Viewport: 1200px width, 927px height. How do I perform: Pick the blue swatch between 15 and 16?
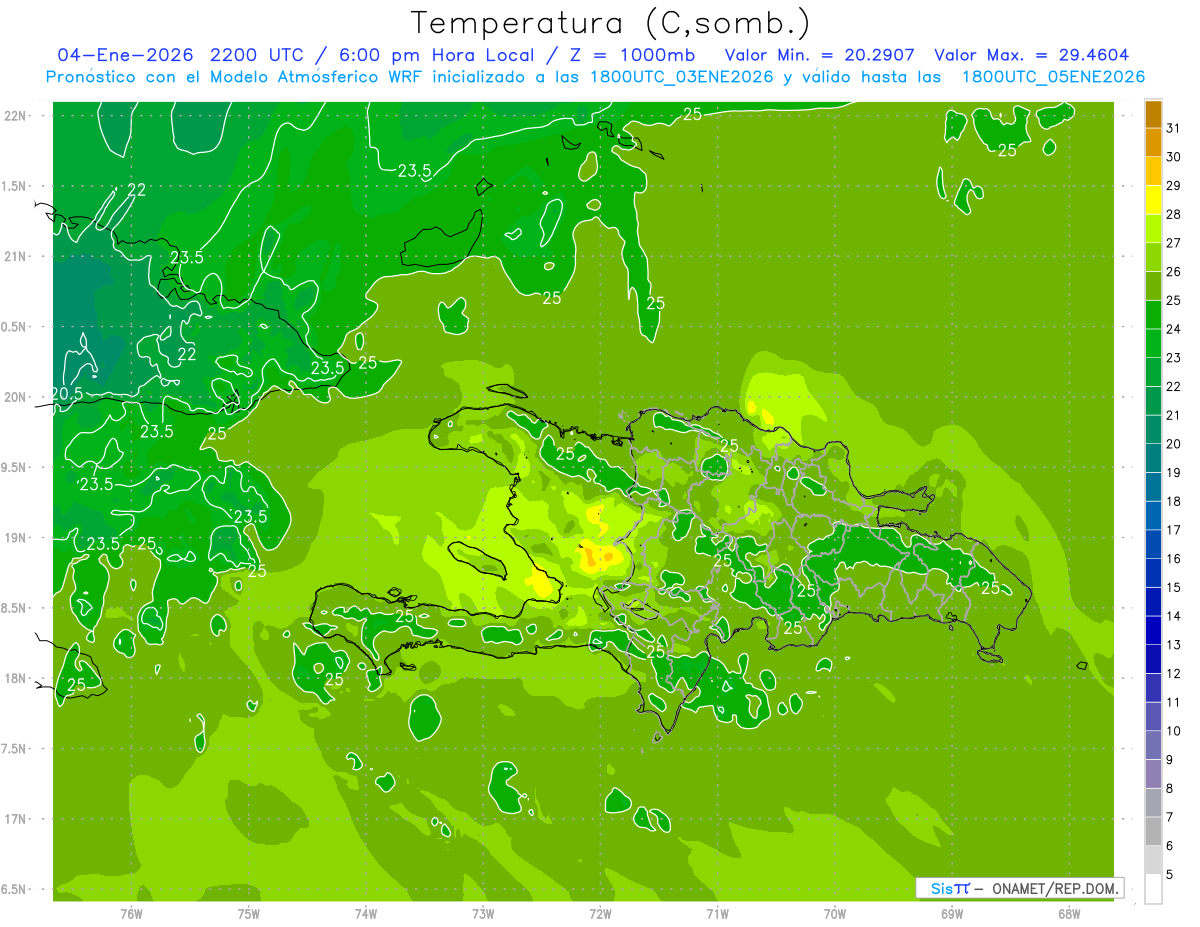click(1153, 573)
